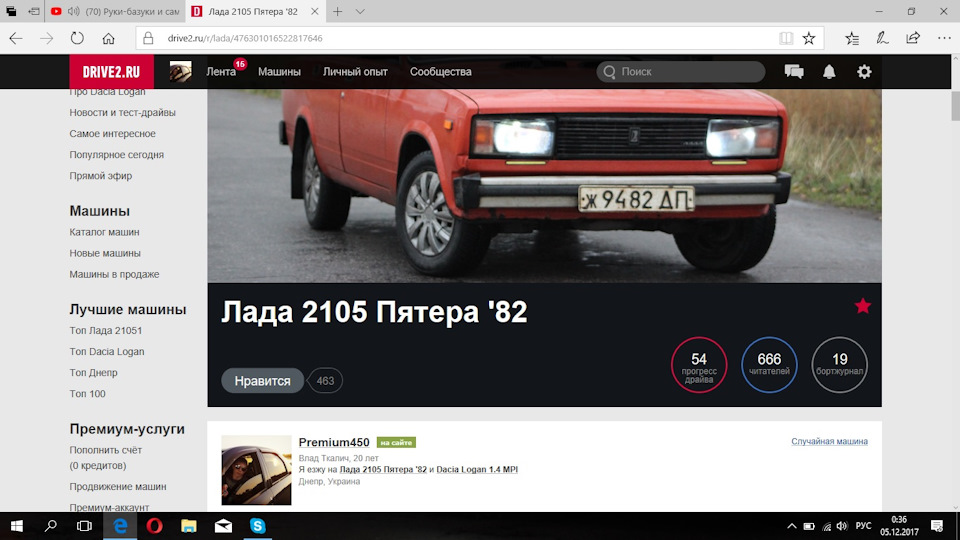The width and height of the screenshot is (960, 540).
Task: Open Каталог машин in sidebar
Action: pos(104,232)
